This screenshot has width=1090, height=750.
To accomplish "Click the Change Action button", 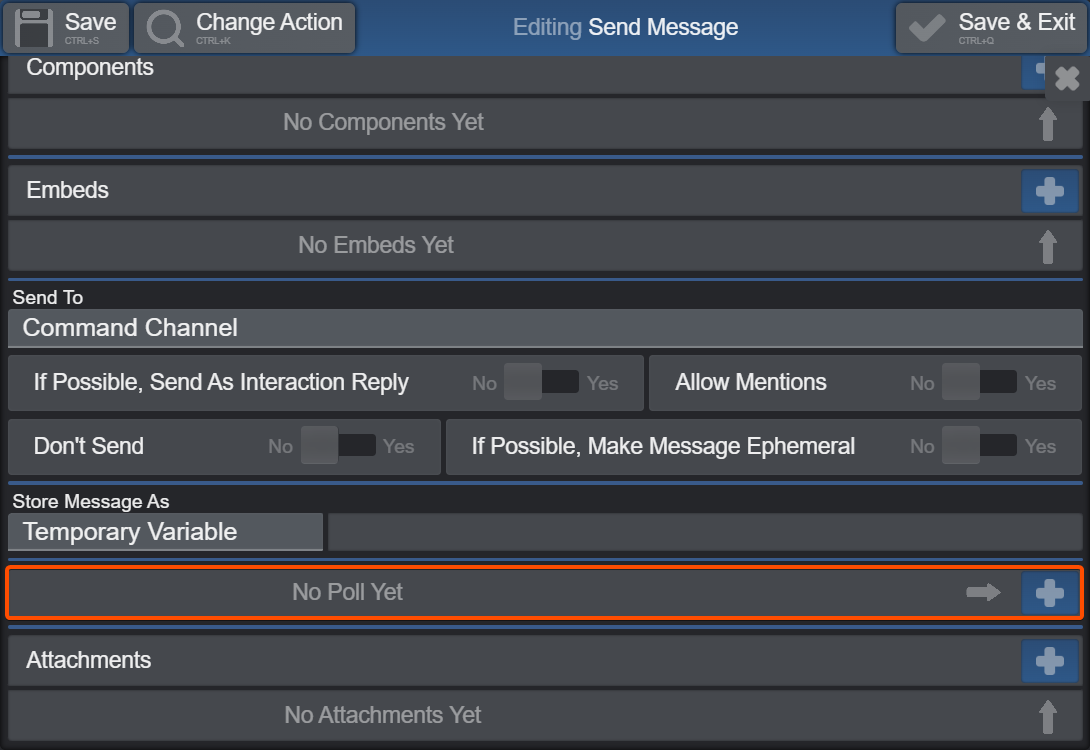I will 245,28.
